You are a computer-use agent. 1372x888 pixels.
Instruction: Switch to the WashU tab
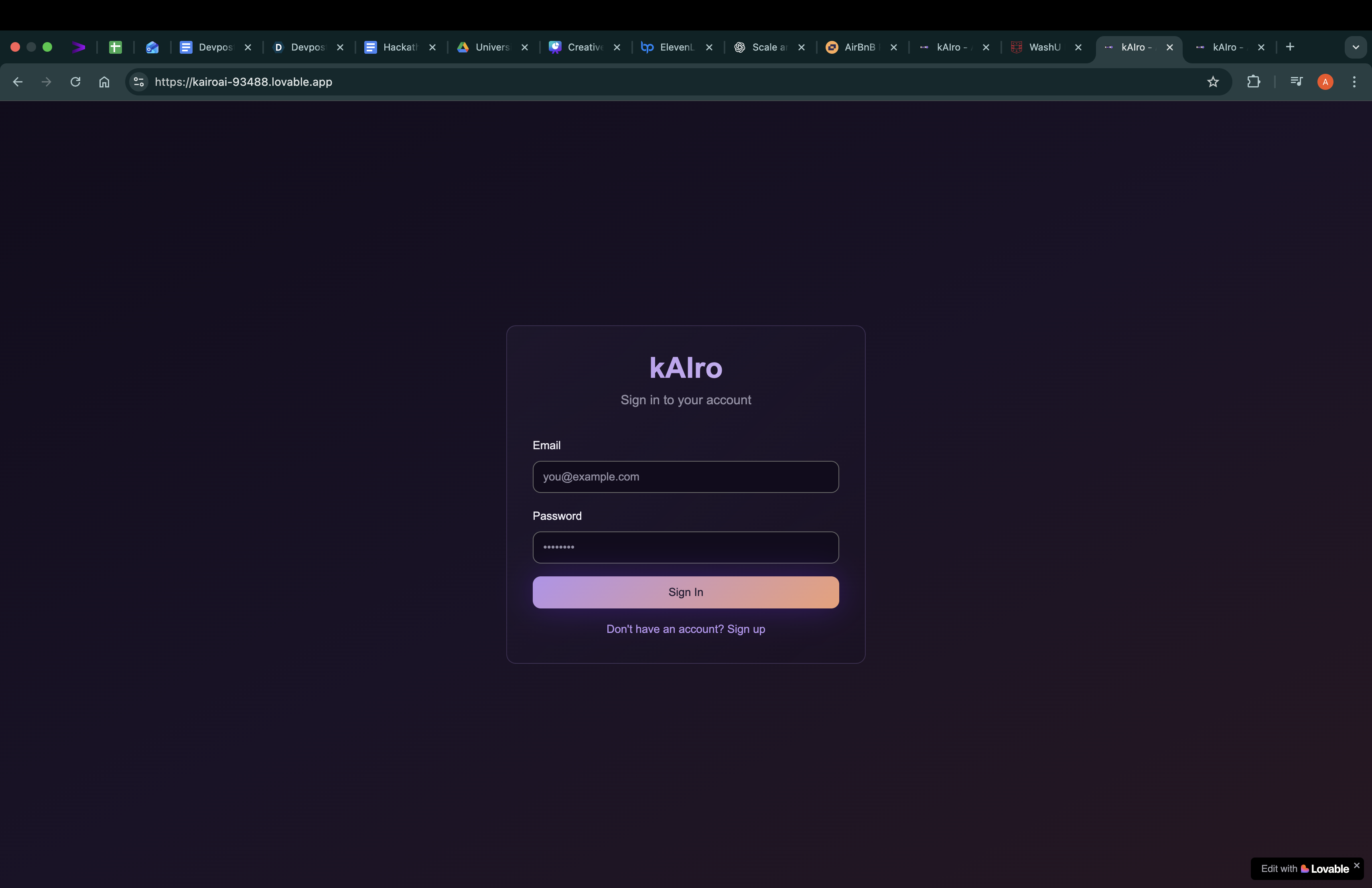(x=1043, y=47)
